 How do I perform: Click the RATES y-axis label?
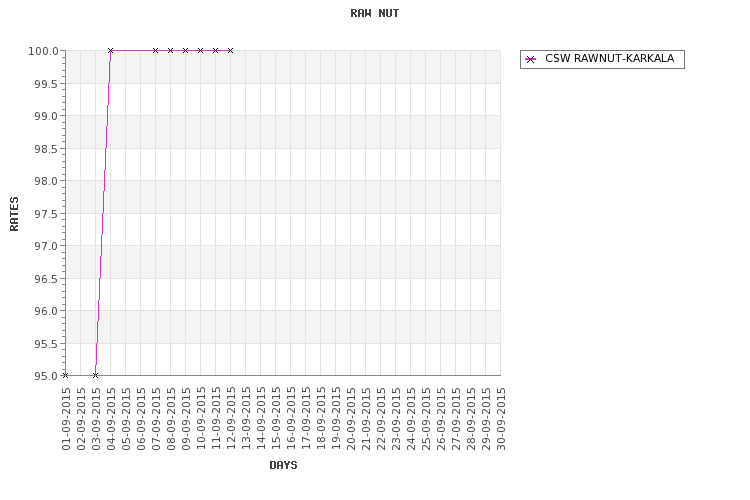pyautogui.click(x=14, y=214)
